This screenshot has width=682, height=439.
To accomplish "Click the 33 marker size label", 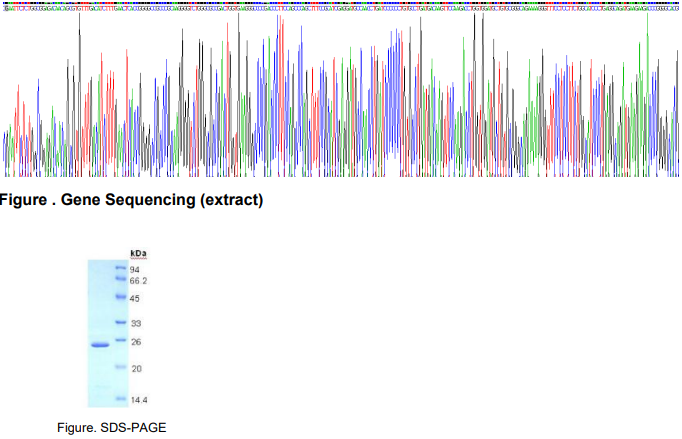I will tap(135, 323).
